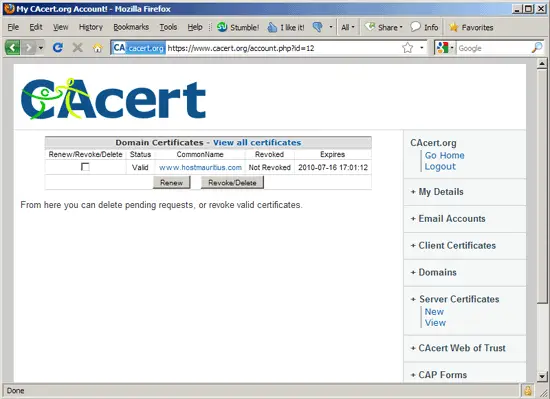550x399 pixels.
Task: Open the Help menu
Action: [195, 27]
